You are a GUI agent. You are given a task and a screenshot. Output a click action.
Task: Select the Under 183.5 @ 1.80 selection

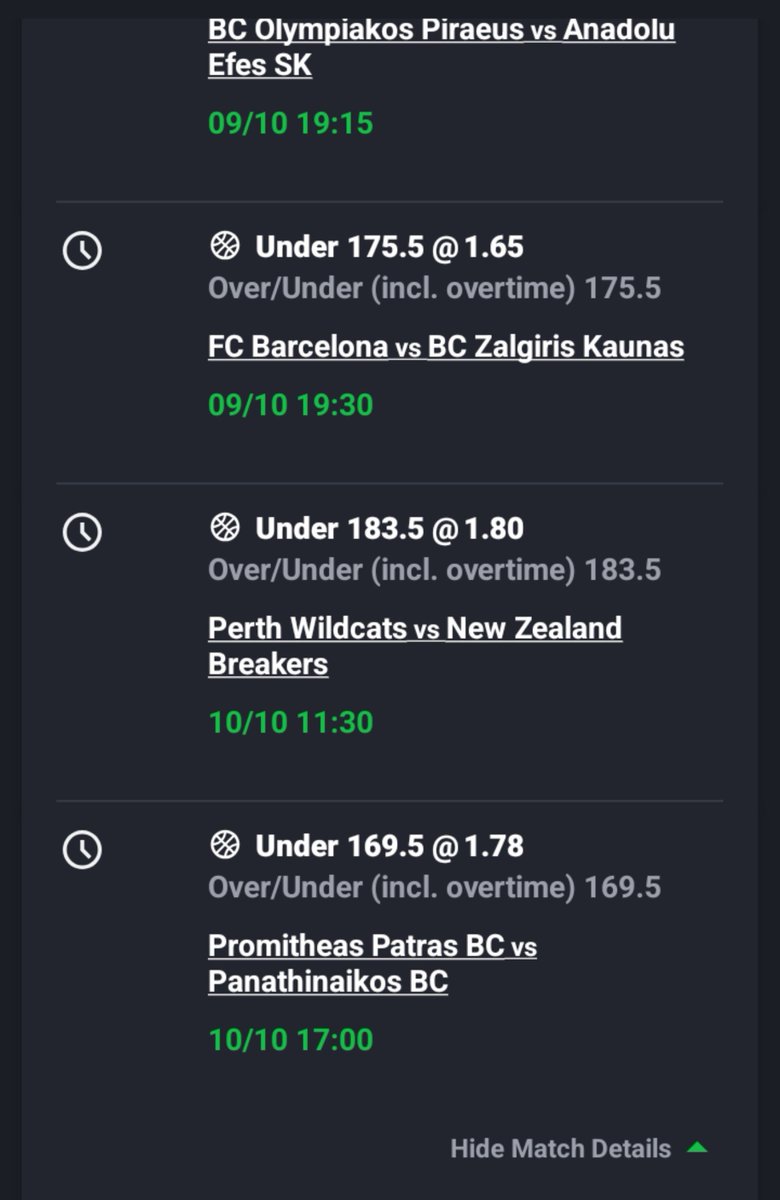coord(390,528)
